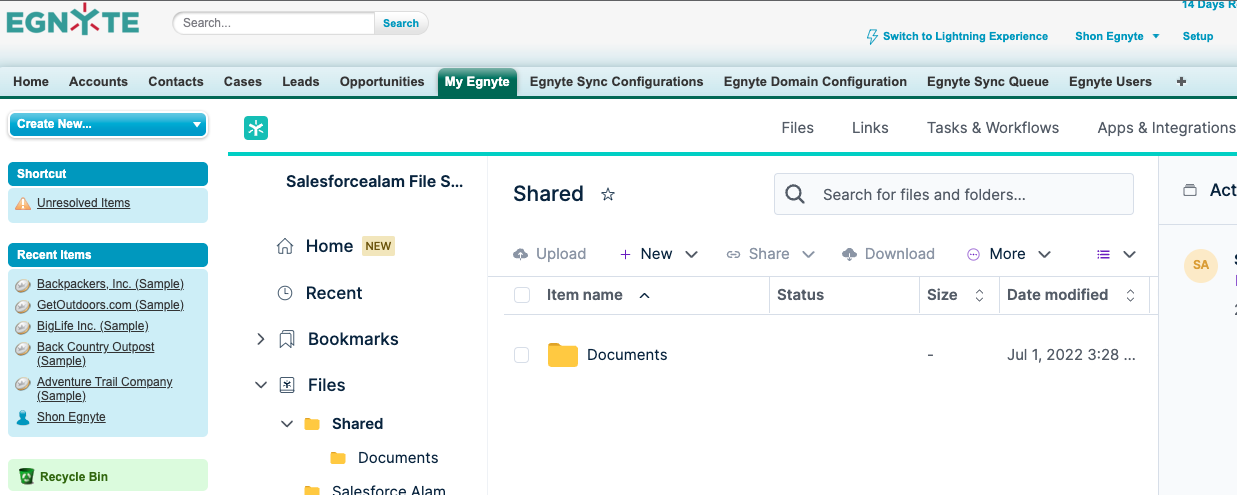Collapse the Files tree node

[x=261, y=385]
